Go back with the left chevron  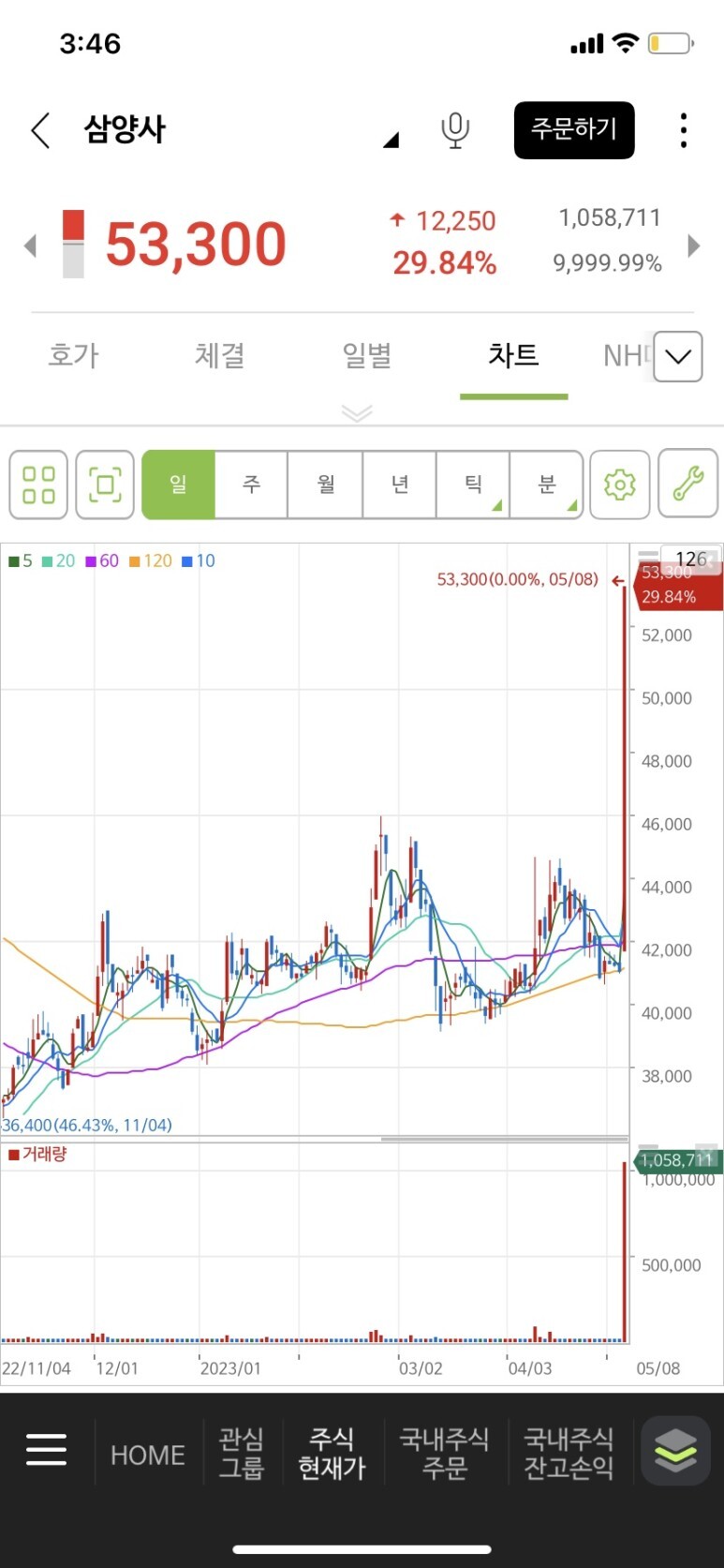(x=40, y=130)
